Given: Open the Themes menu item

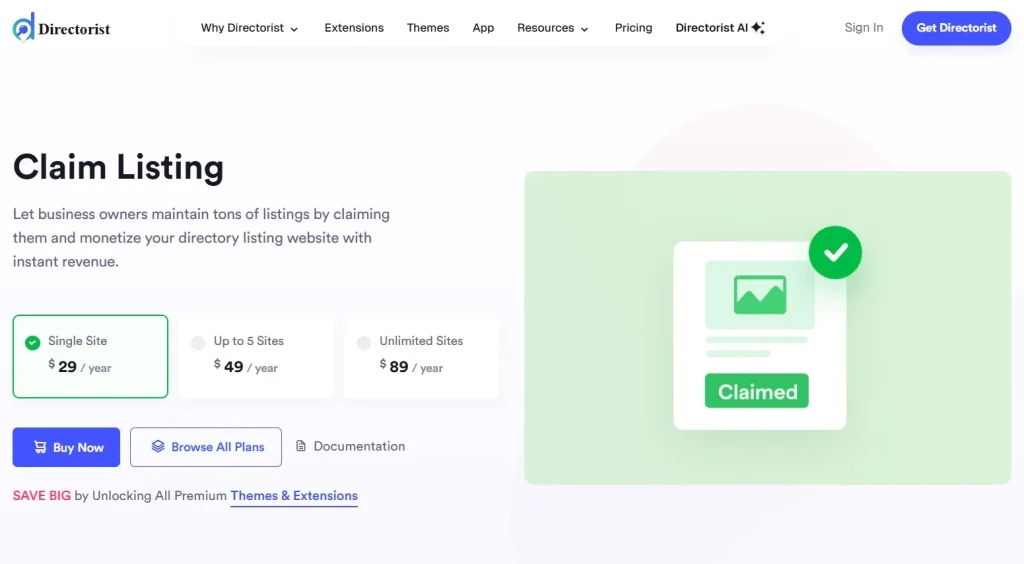Looking at the screenshot, I should click(428, 28).
